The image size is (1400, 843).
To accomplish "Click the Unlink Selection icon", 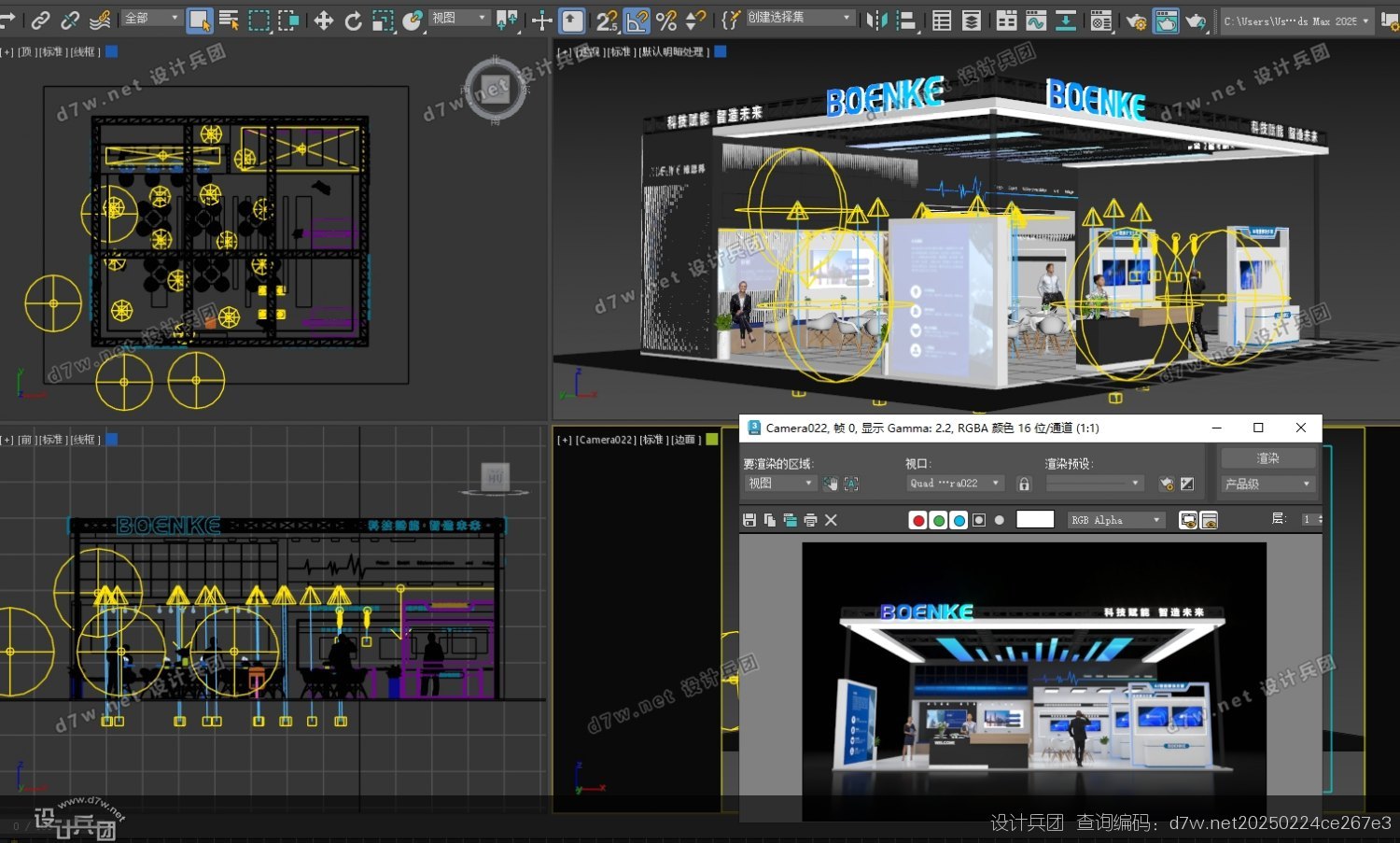I will tap(70, 20).
